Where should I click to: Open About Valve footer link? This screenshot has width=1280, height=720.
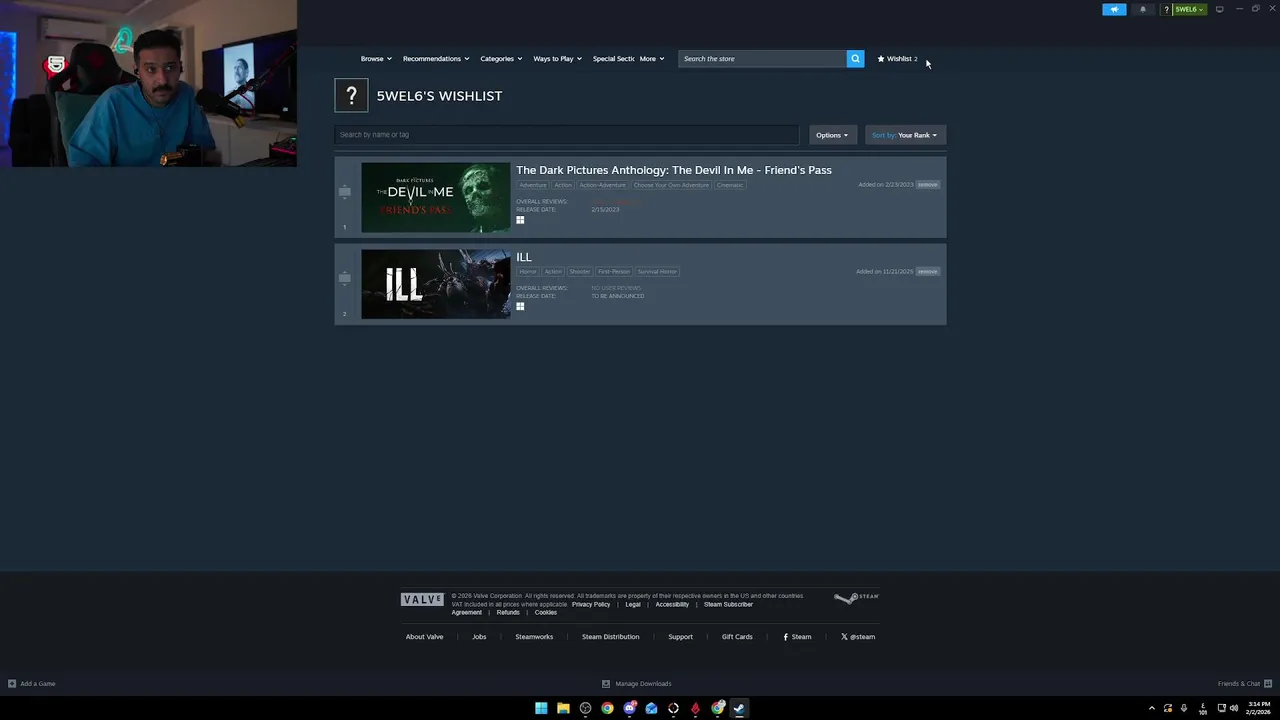(x=424, y=637)
